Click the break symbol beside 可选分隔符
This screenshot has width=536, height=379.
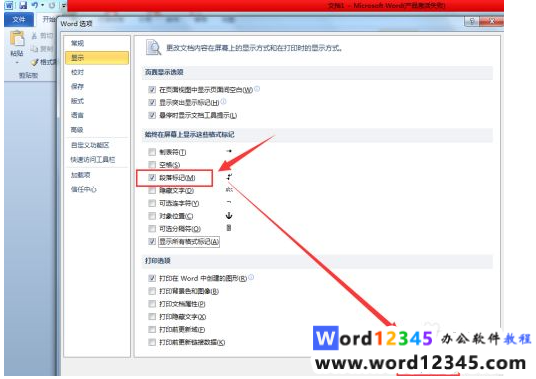pos(229,228)
